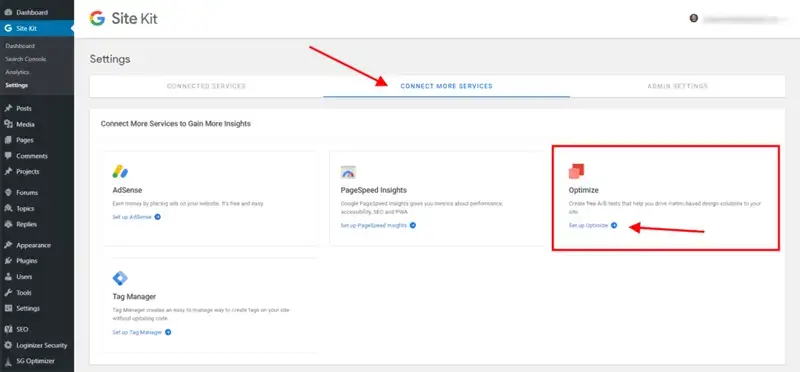Click the Media library icon

8,125
